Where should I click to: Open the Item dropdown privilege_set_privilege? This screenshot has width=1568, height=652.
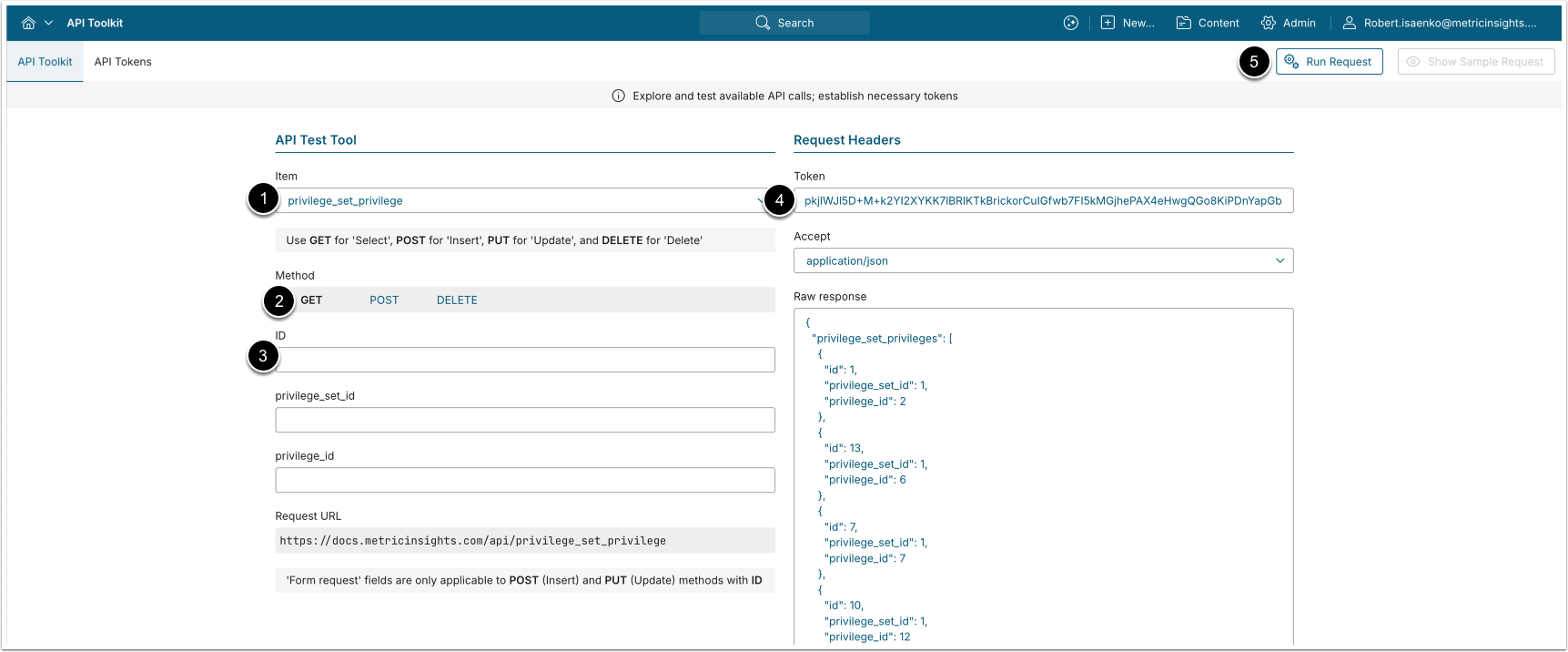[x=524, y=200]
